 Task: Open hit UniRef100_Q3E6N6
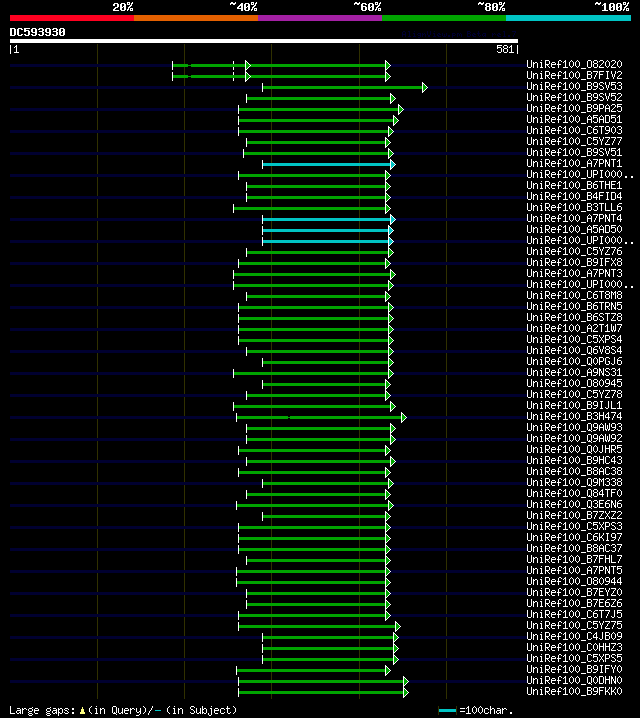click(x=574, y=504)
